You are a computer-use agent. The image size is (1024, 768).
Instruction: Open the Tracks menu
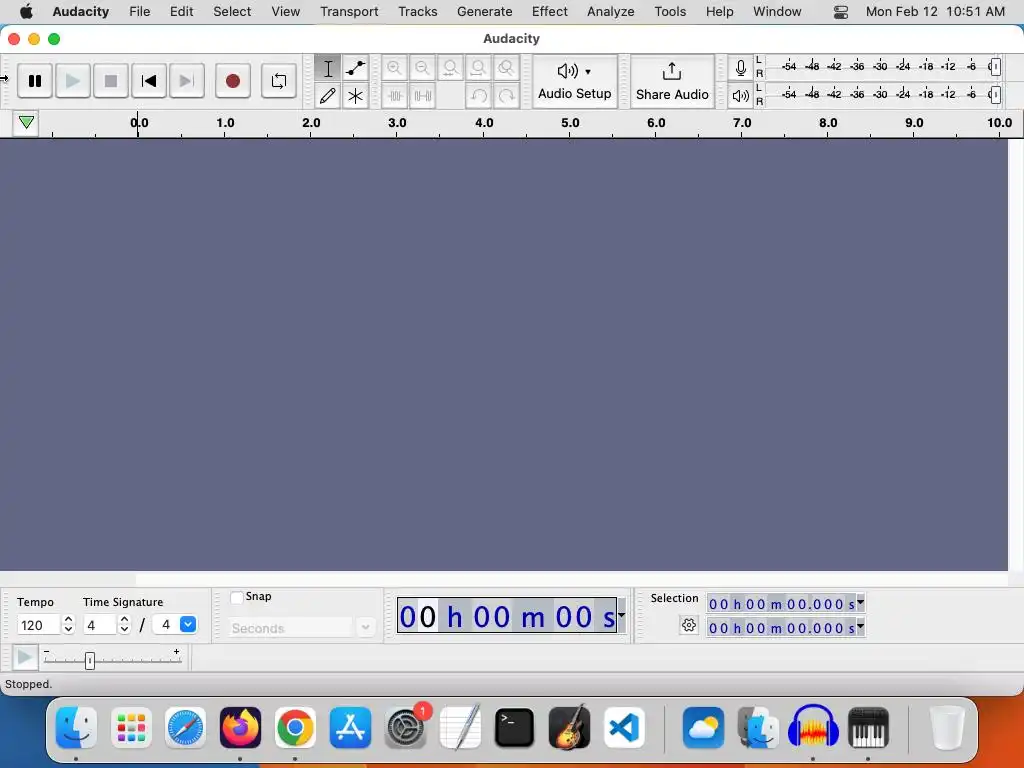tap(417, 12)
